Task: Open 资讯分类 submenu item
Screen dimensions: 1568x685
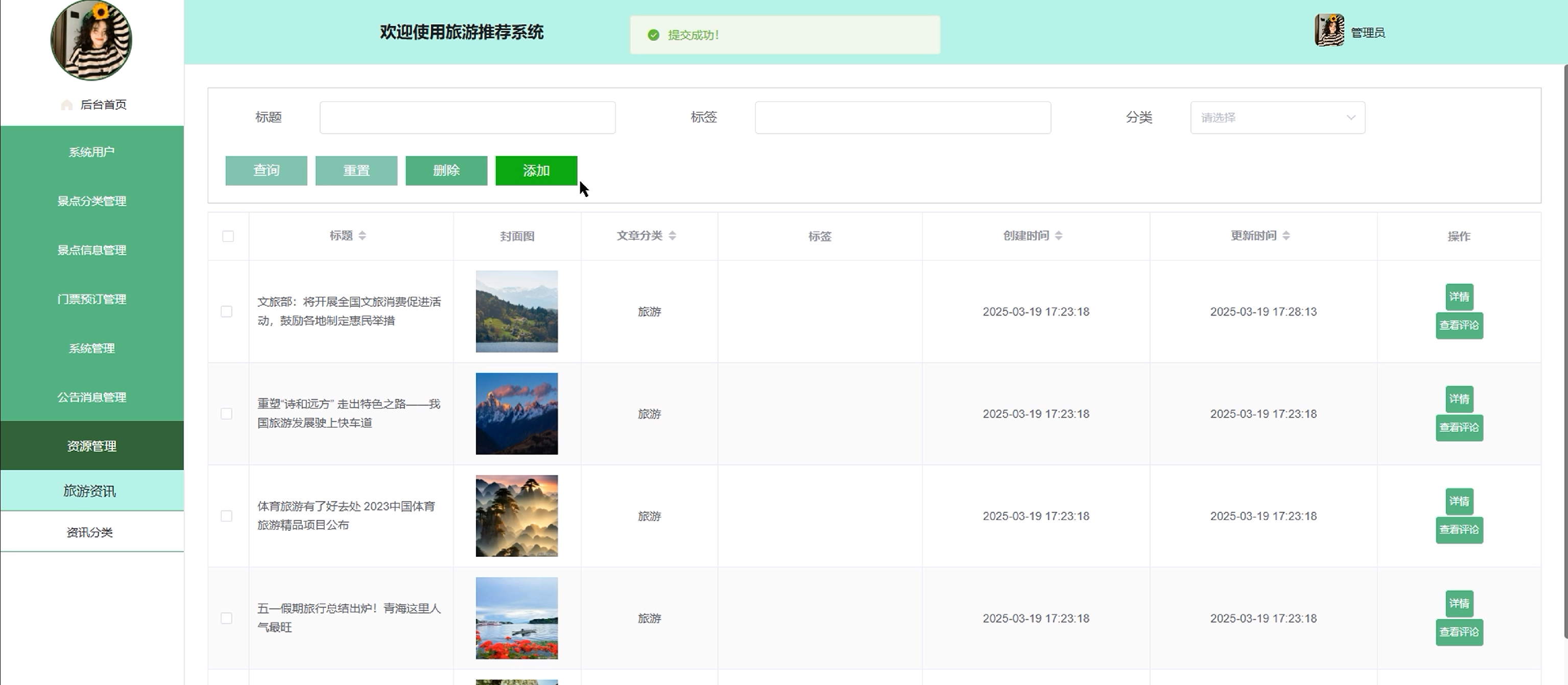Action: pyautogui.click(x=89, y=532)
